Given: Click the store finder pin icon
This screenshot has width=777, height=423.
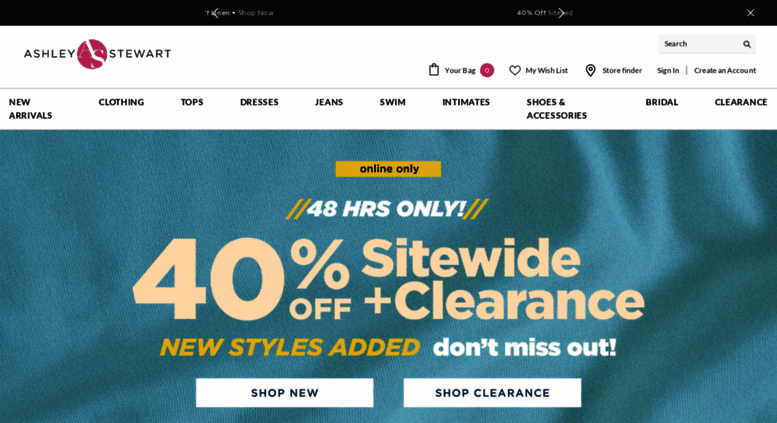Looking at the screenshot, I should pyautogui.click(x=590, y=70).
